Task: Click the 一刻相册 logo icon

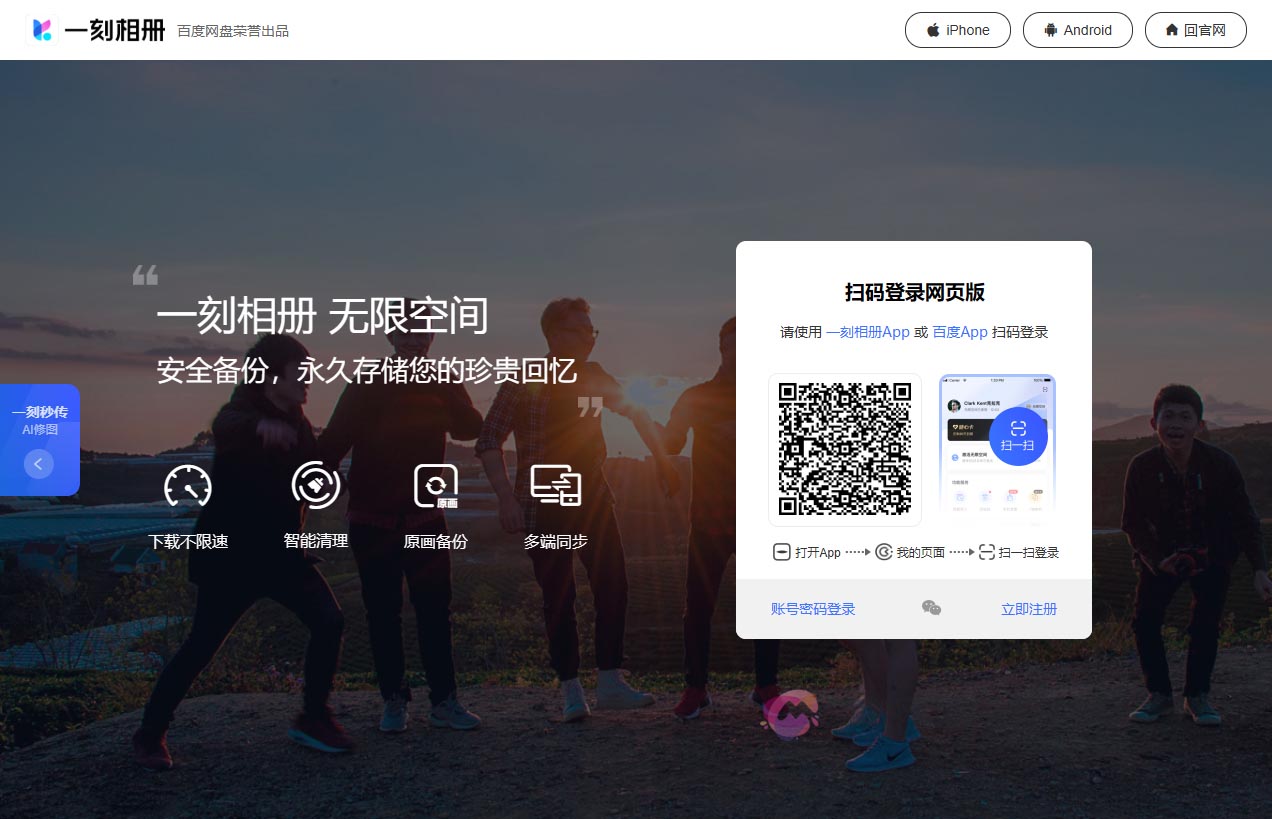Action: click(42, 30)
